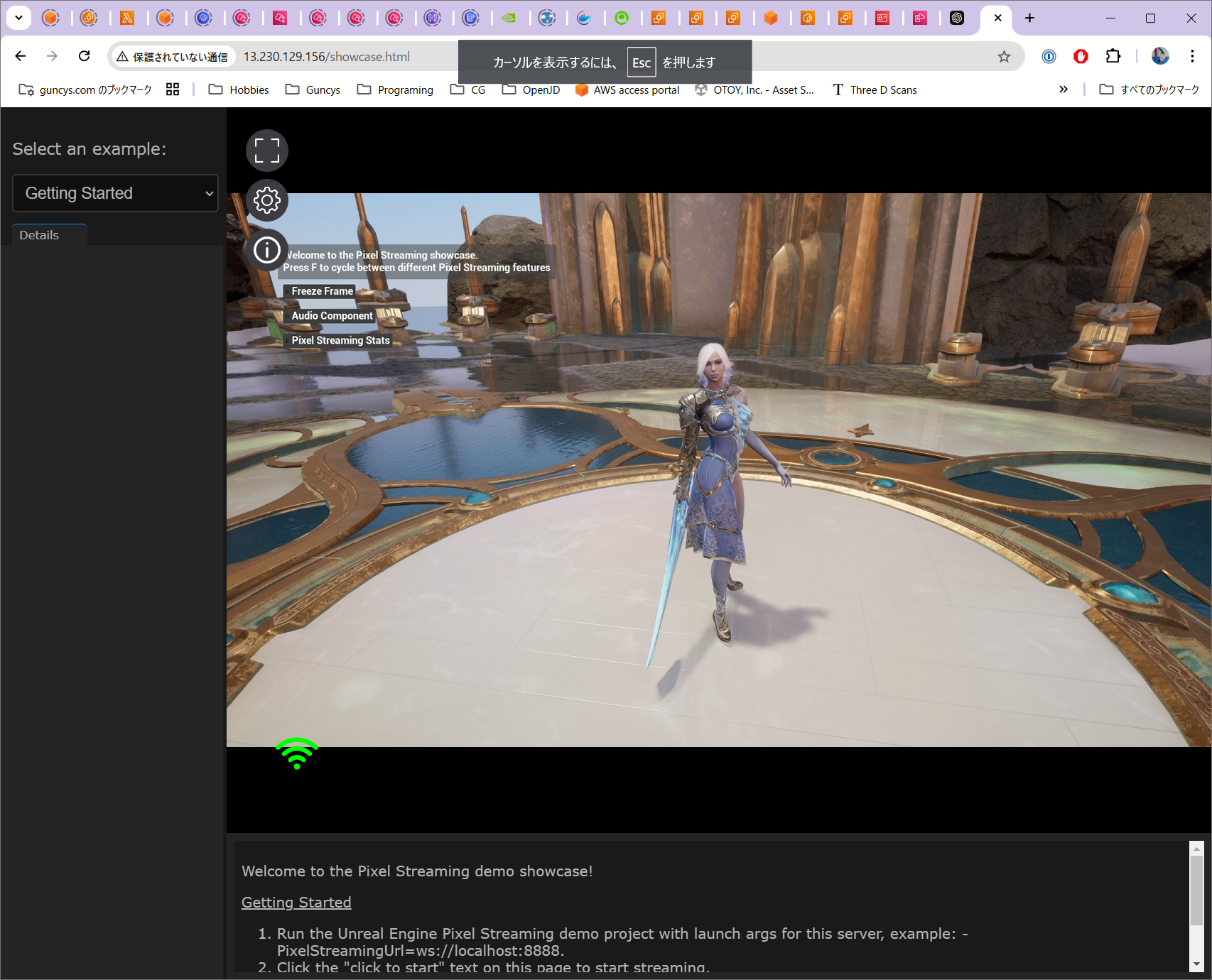Open the Chrome profile avatar
Screen dimensions: 1212x980
click(x=1160, y=56)
